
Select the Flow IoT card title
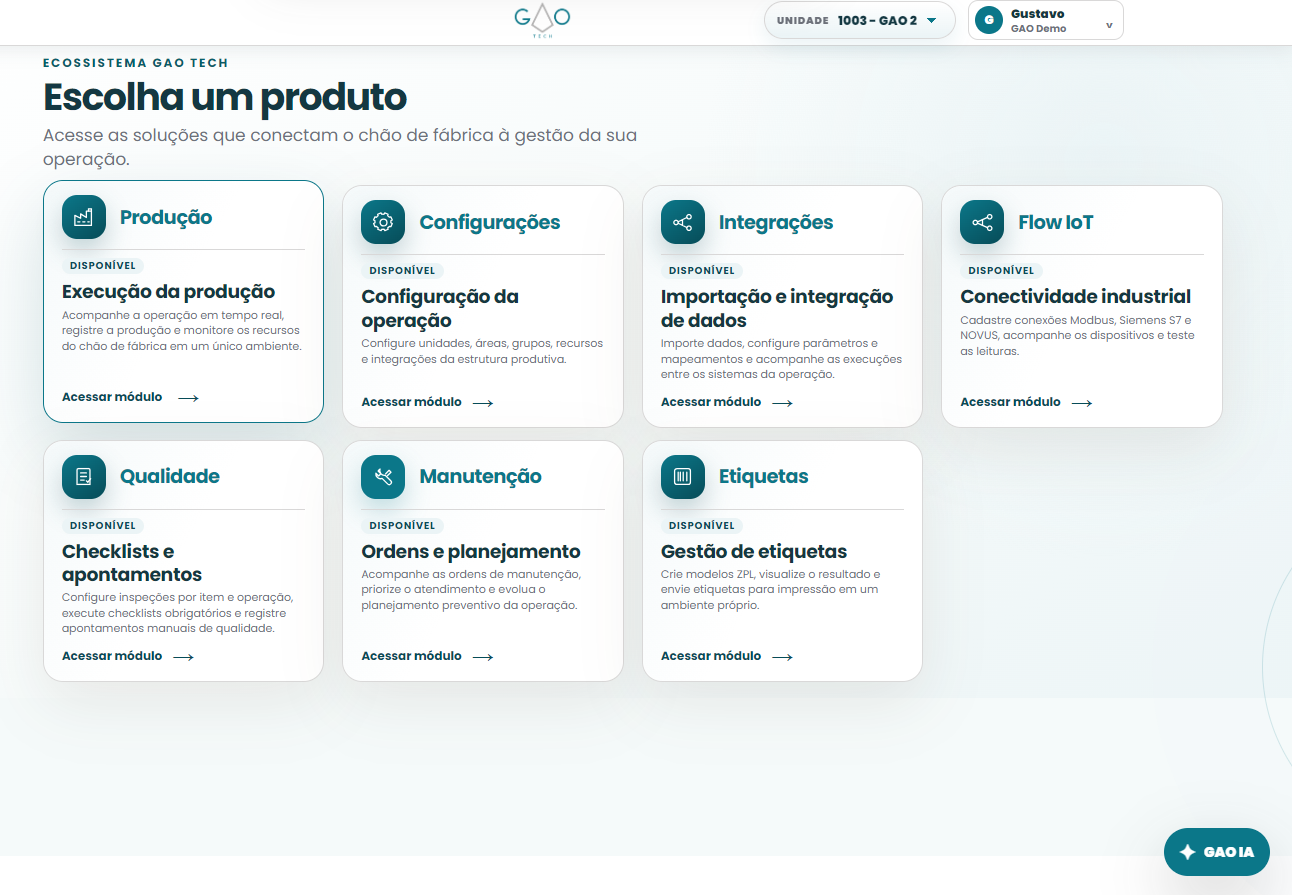pyautogui.click(x=1056, y=222)
